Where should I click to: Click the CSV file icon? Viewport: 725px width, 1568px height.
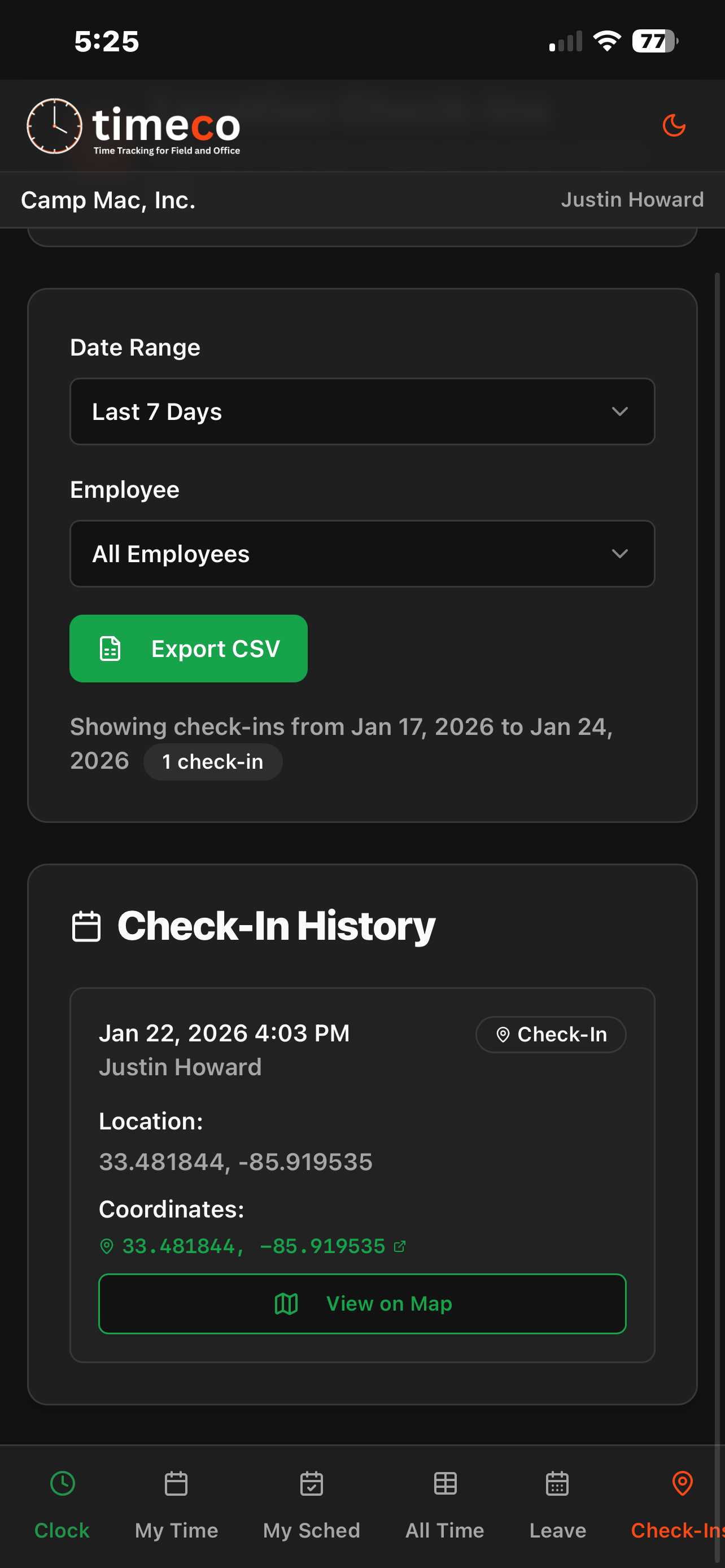pos(110,649)
